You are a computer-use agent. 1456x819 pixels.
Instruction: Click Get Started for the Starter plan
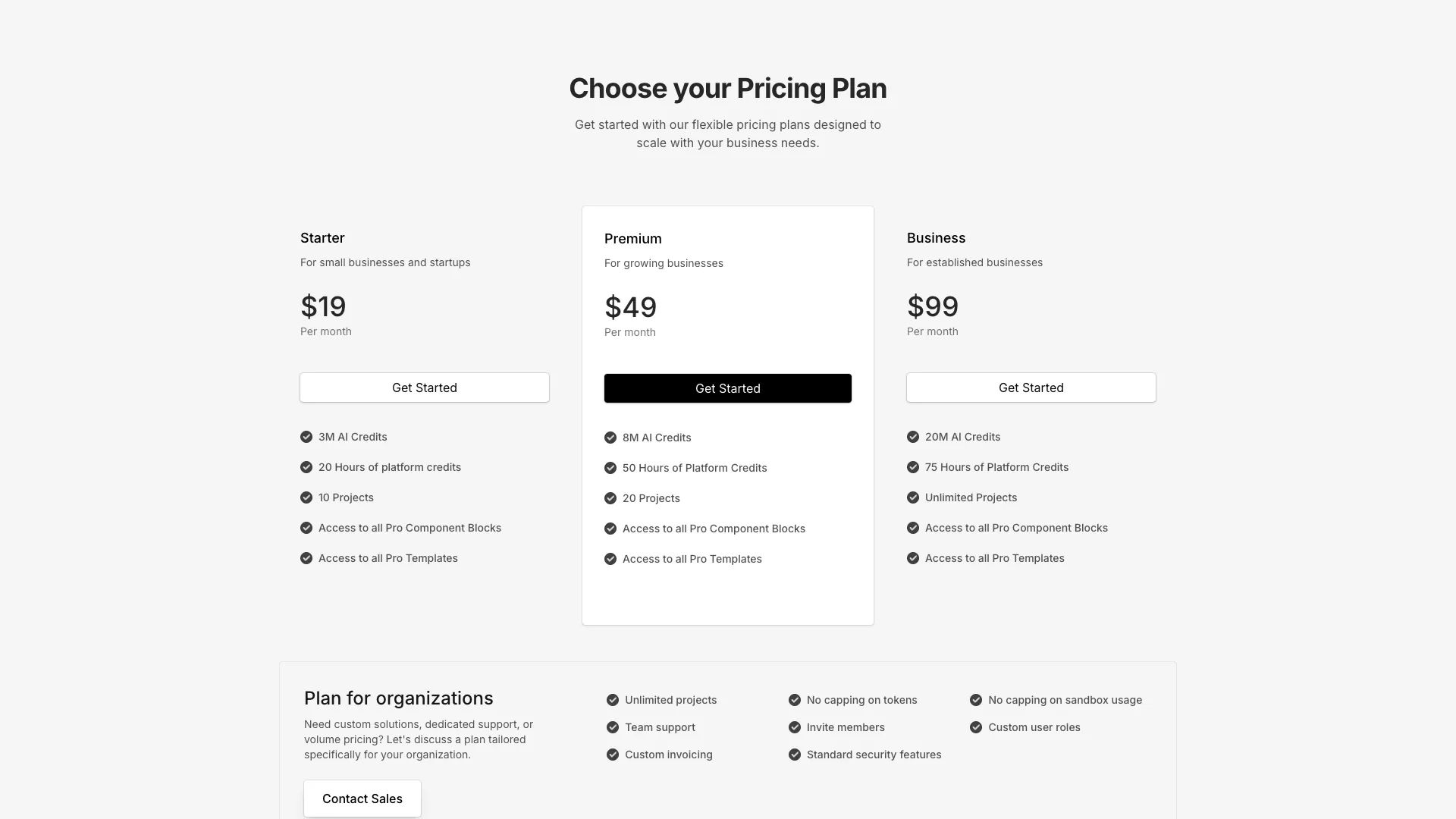coord(424,387)
